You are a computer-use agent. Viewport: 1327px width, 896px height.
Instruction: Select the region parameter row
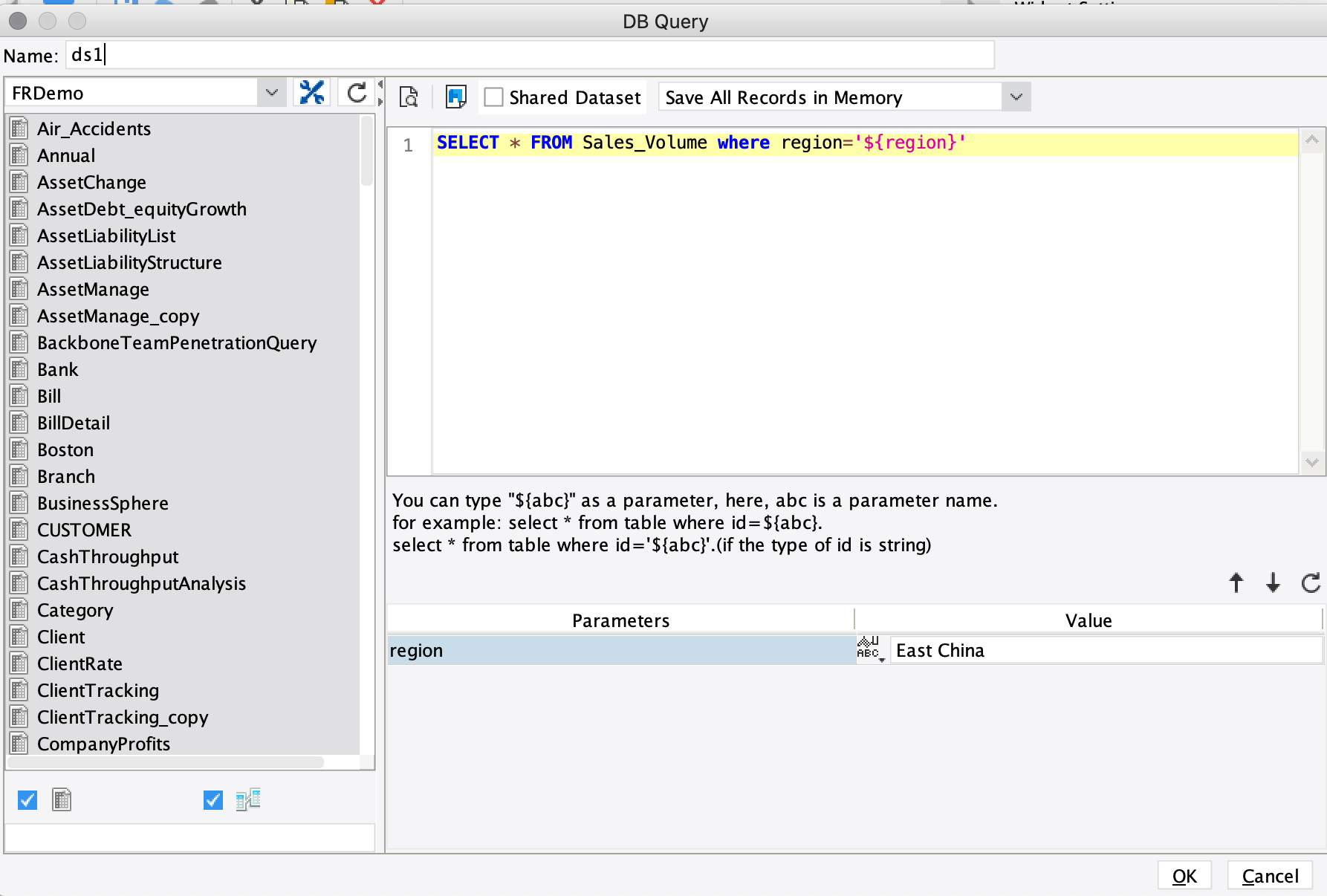(621, 650)
